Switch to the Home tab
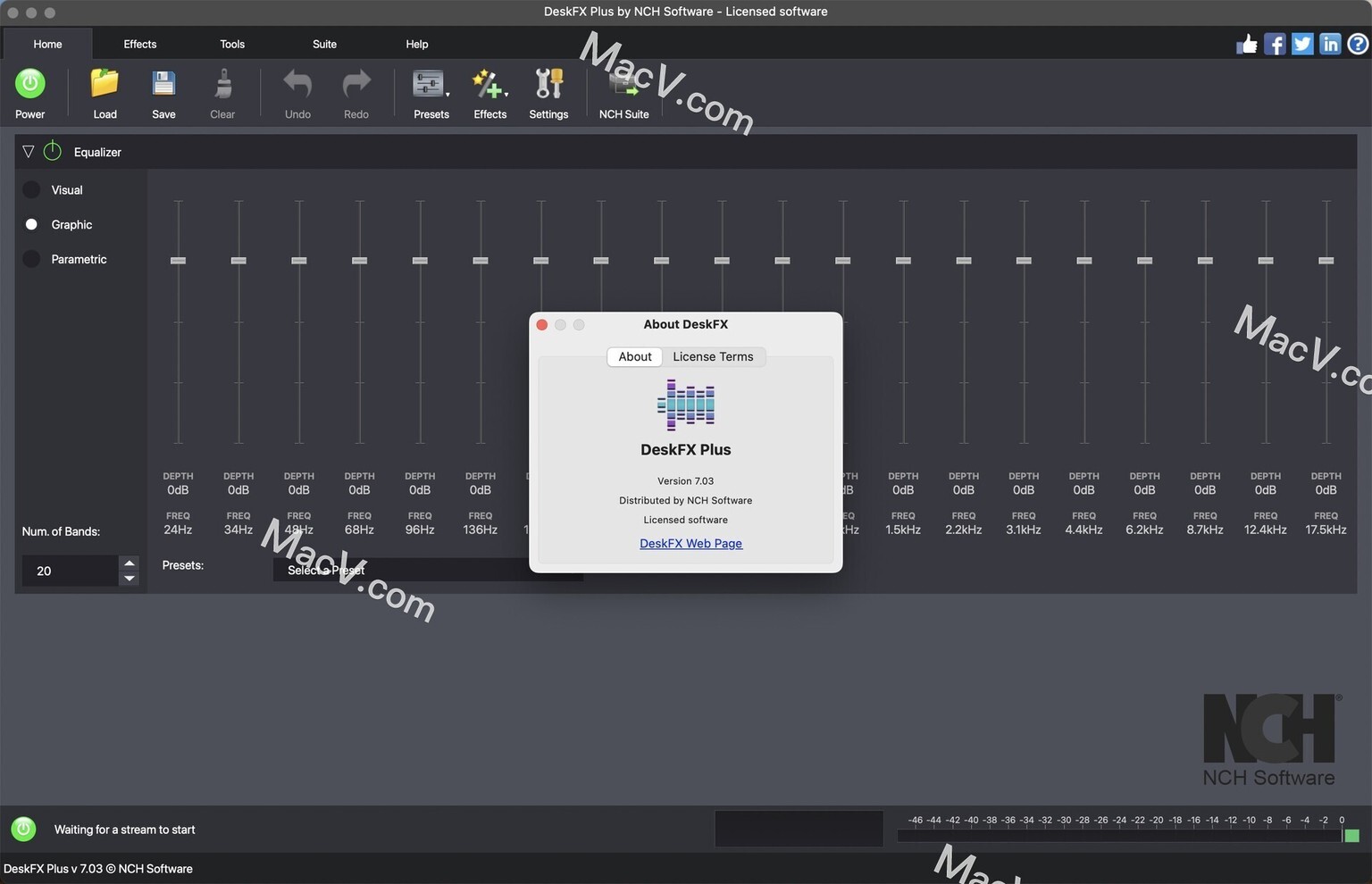 click(x=47, y=44)
